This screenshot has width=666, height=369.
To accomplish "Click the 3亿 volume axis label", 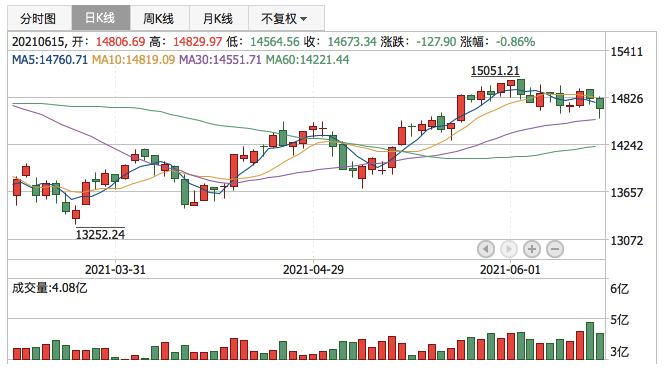I will coord(619,352).
